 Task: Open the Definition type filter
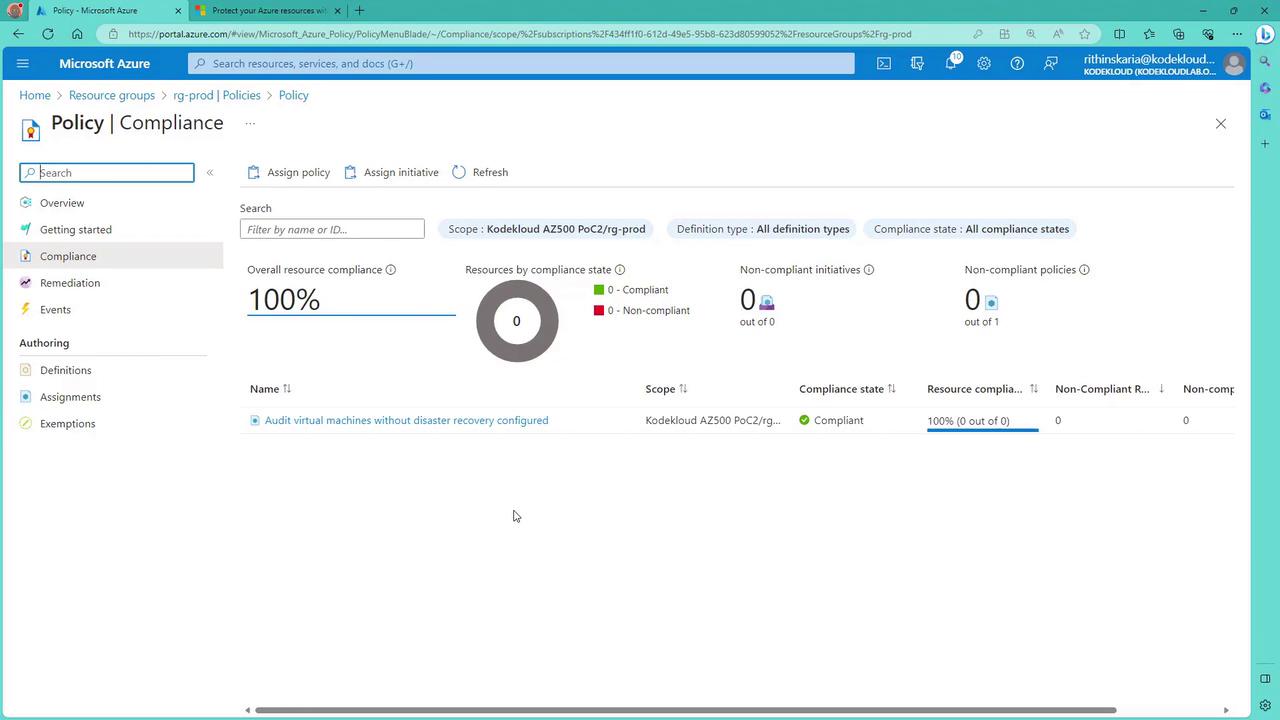point(762,229)
